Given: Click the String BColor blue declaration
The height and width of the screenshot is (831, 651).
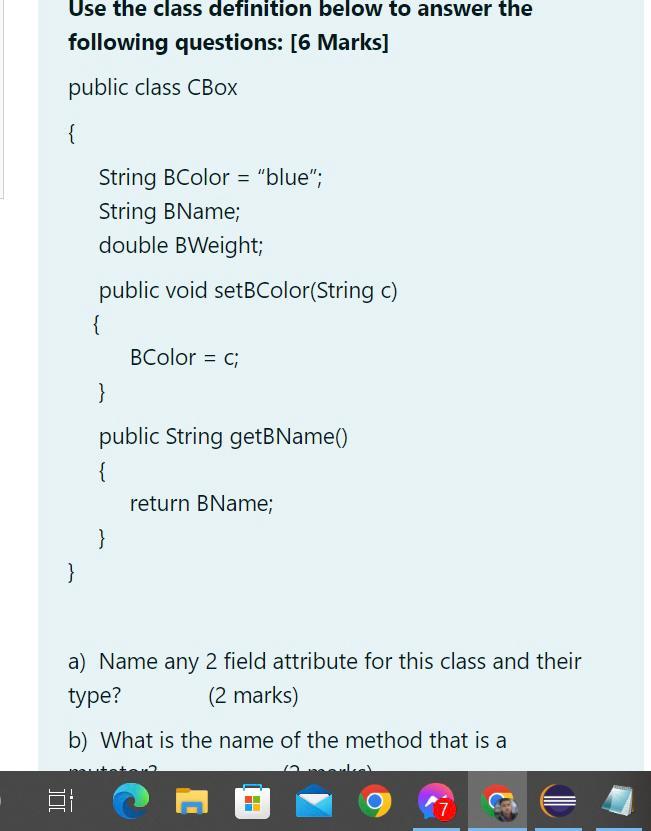Looking at the screenshot, I should pos(210,177).
